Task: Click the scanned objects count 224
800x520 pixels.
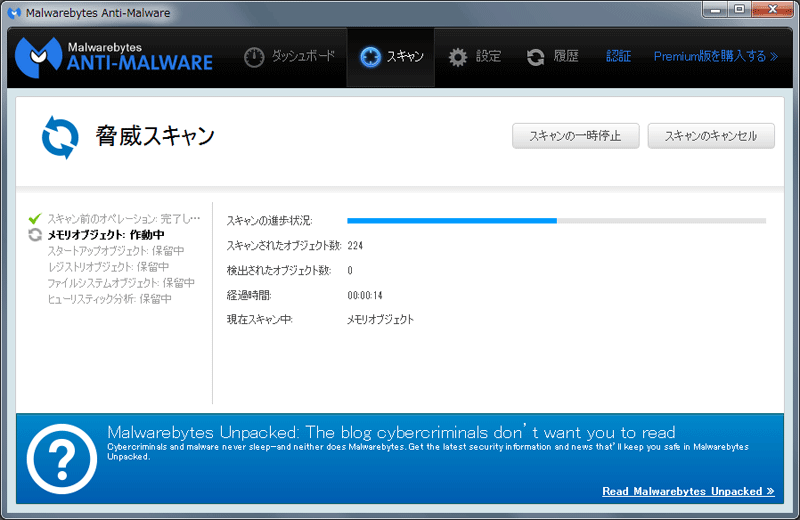Action: 355,245
